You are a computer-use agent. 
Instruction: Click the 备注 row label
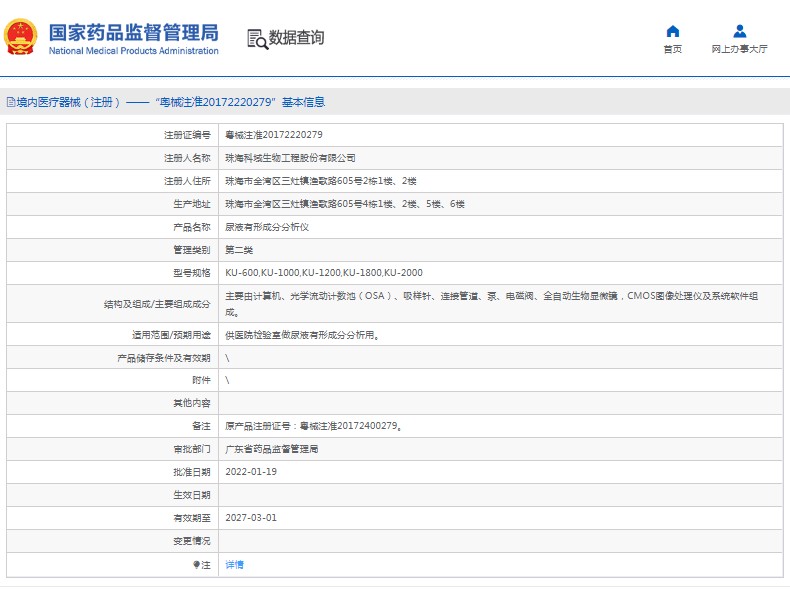tap(201, 426)
